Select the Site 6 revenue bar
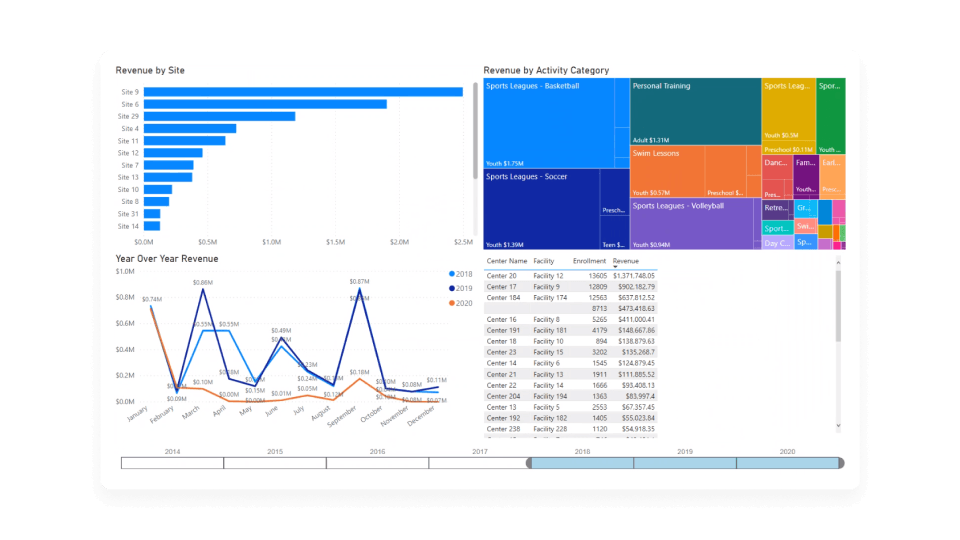960x540 pixels. click(x=265, y=104)
